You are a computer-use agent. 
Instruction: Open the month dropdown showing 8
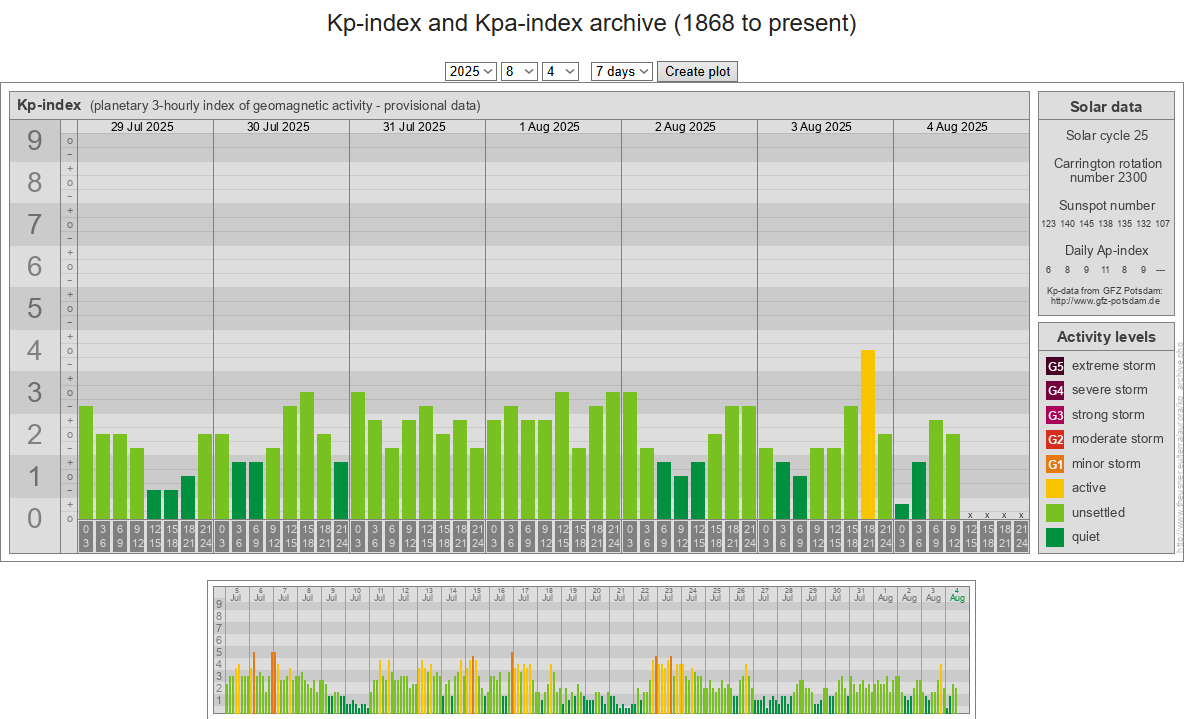click(520, 71)
